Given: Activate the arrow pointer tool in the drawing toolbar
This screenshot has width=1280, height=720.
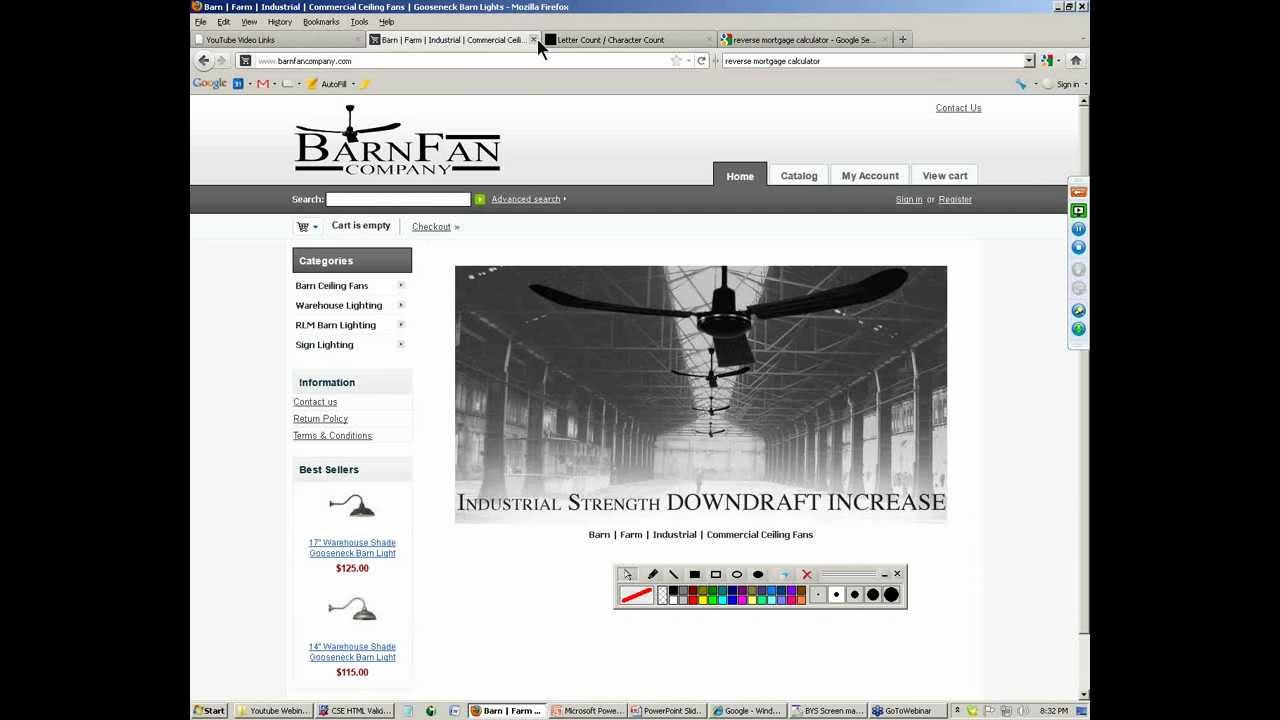Looking at the screenshot, I should tap(626, 575).
